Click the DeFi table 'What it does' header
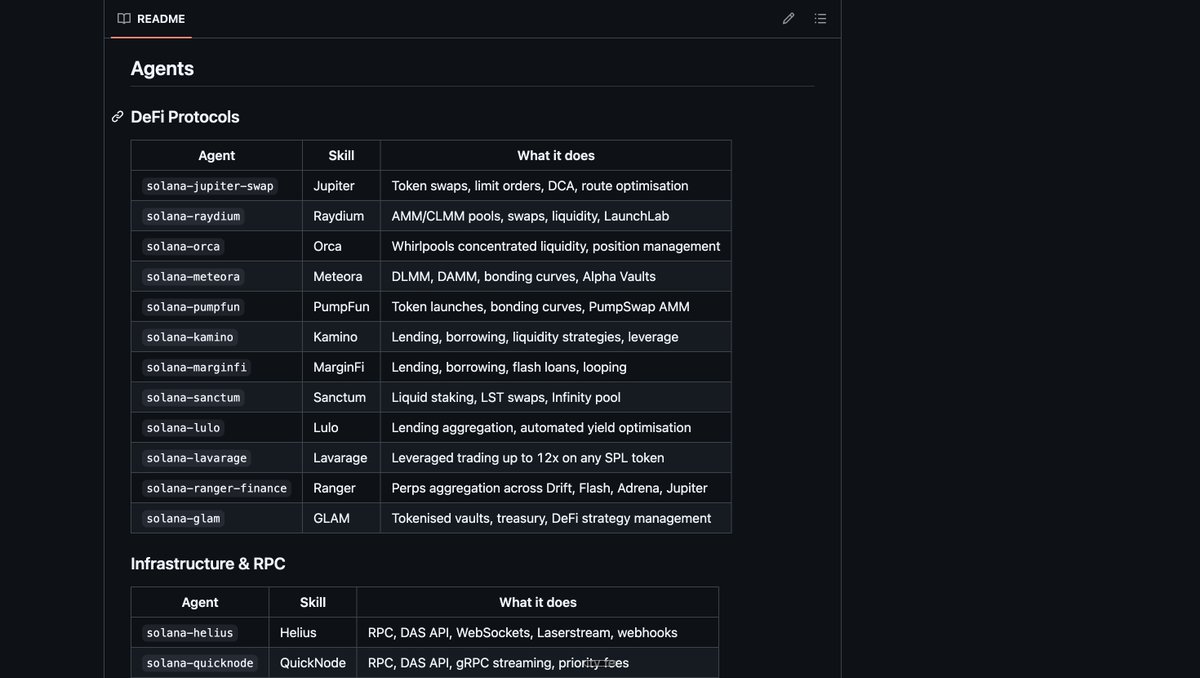1200x678 pixels. (556, 156)
